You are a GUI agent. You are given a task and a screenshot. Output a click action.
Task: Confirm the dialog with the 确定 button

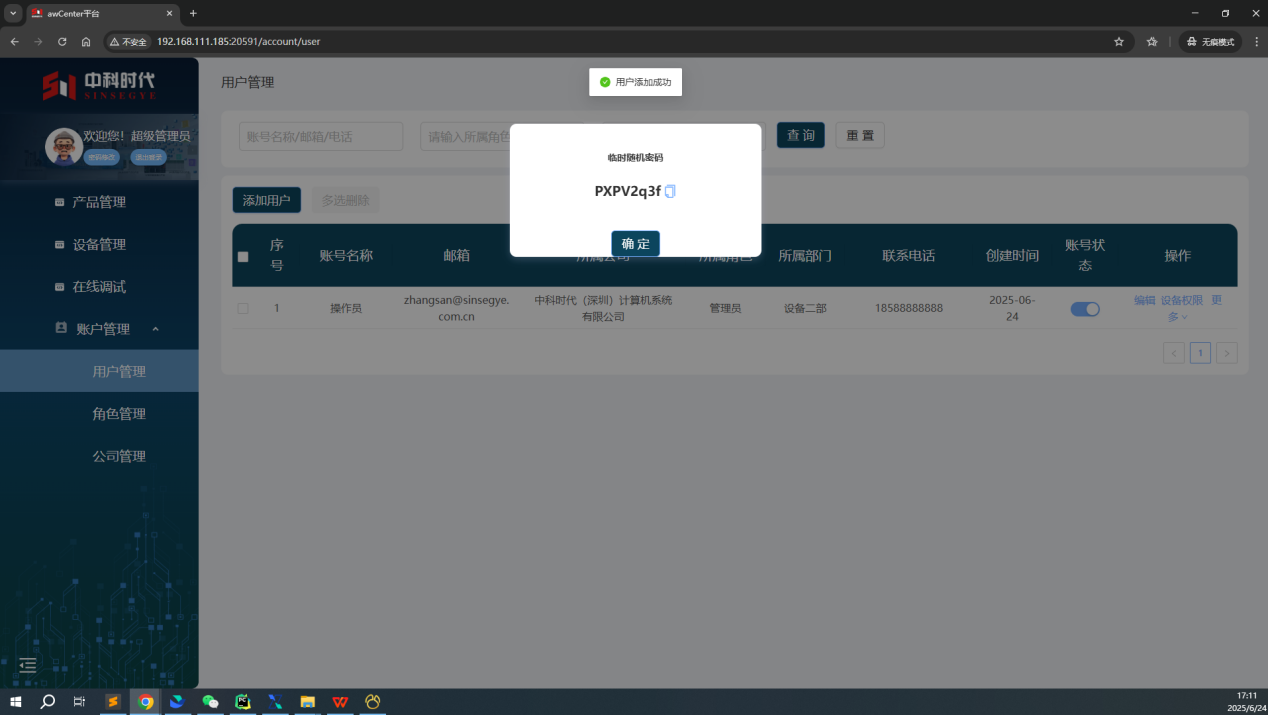[635, 244]
